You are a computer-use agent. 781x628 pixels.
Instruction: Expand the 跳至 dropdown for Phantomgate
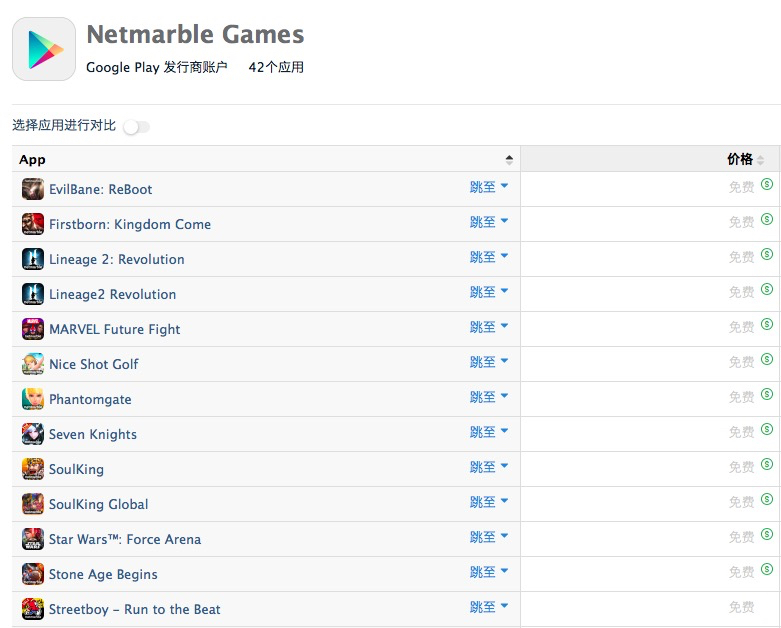tap(489, 397)
